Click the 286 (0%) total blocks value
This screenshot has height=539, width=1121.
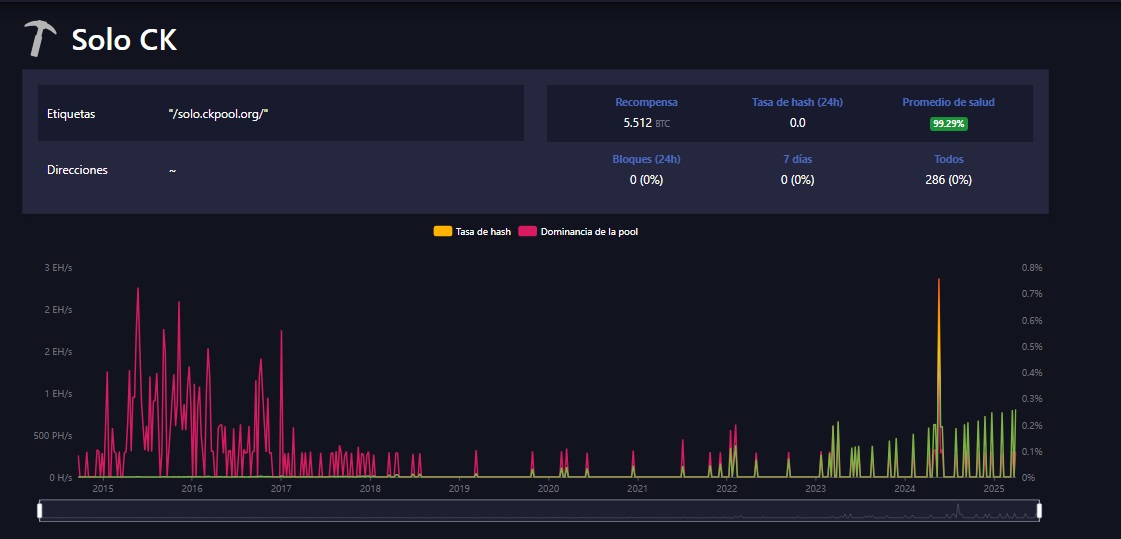pyautogui.click(x=948, y=180)
